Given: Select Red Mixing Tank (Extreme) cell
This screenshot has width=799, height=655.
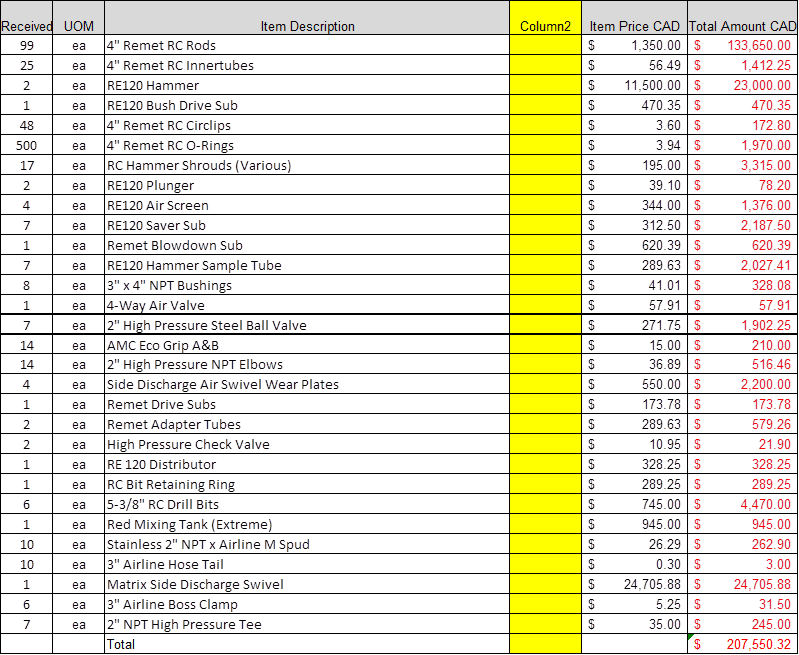Looking at the screenshot, I should (307, 525).
